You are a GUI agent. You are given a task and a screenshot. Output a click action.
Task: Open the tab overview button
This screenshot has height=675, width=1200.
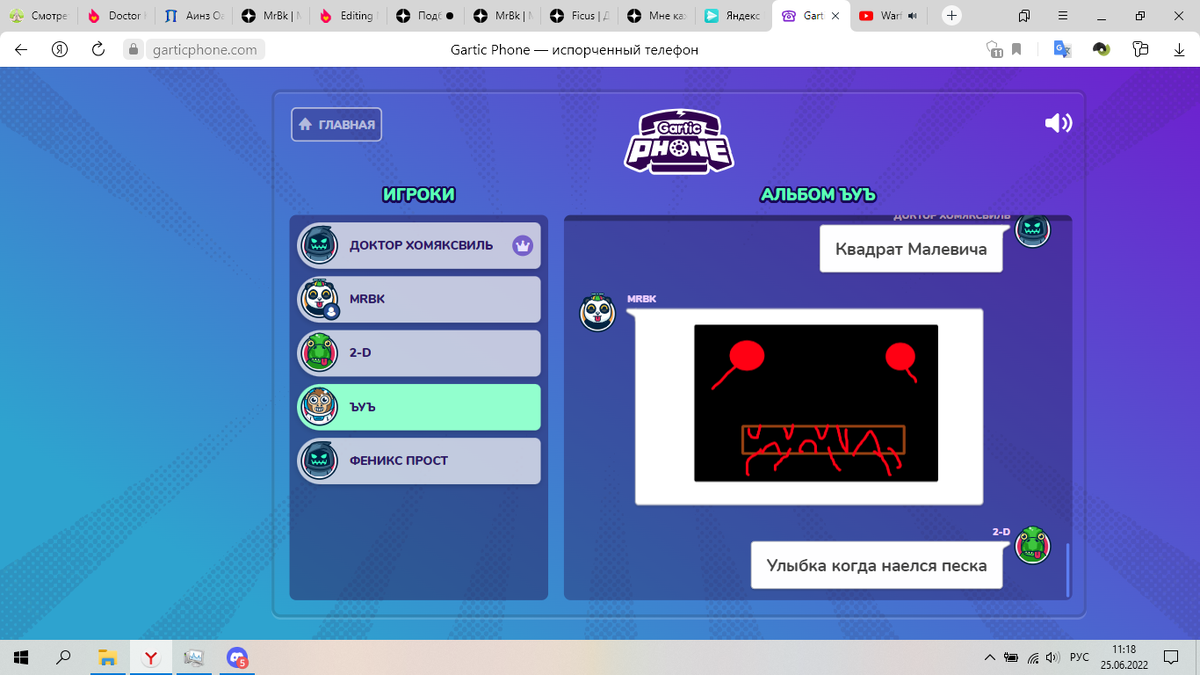click(x=1024, y=16)
